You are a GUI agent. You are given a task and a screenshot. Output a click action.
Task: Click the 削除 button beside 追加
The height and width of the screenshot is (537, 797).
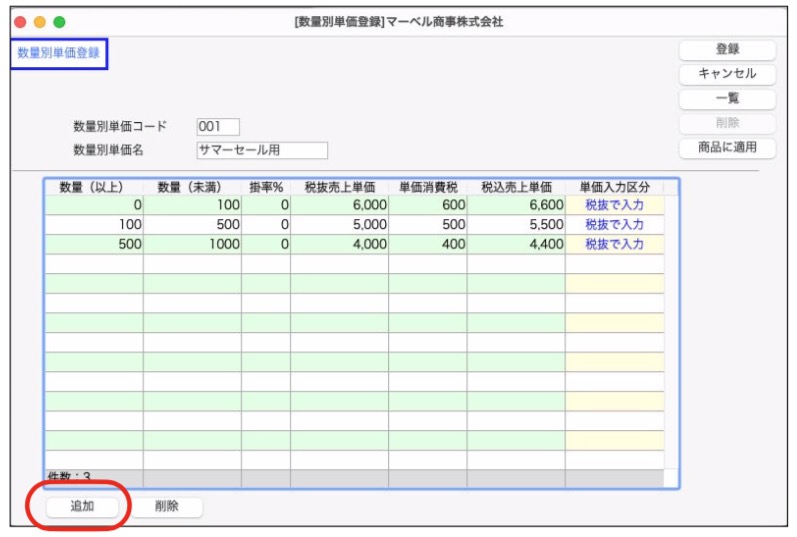(167, 507)
